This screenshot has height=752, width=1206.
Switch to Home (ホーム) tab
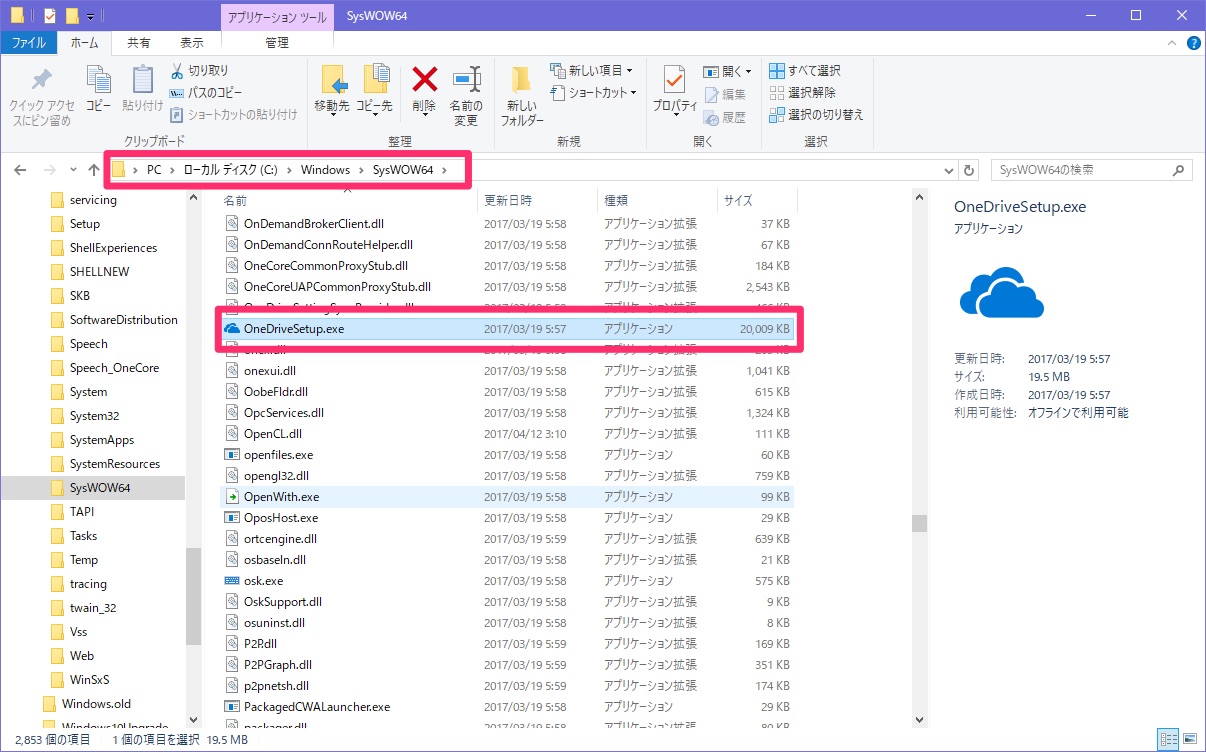point(84,43)
